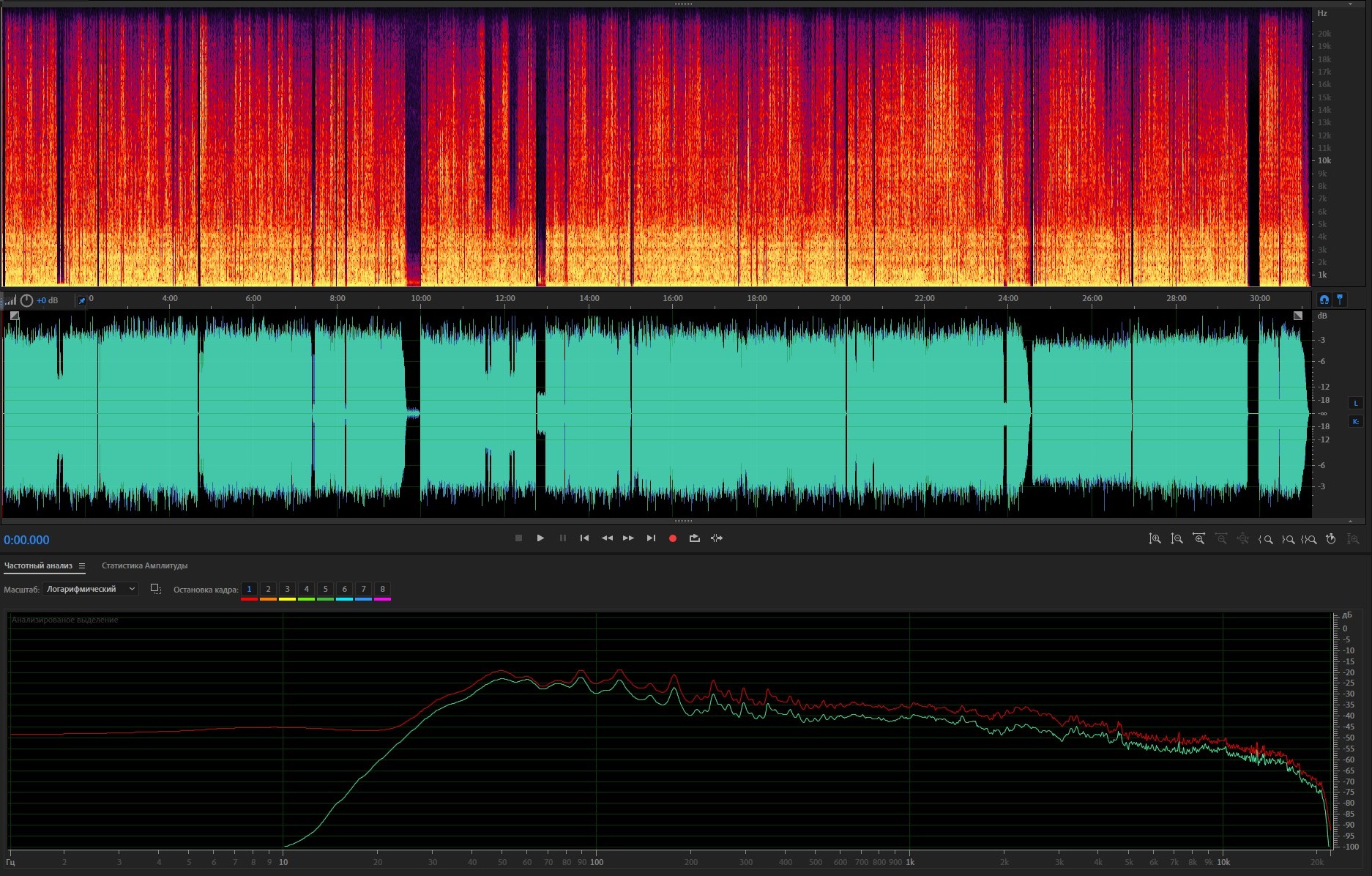The height and width of the screenshot is (876, 1372).
Task: Click the HUD level bars icon
Action: point(10,300)
